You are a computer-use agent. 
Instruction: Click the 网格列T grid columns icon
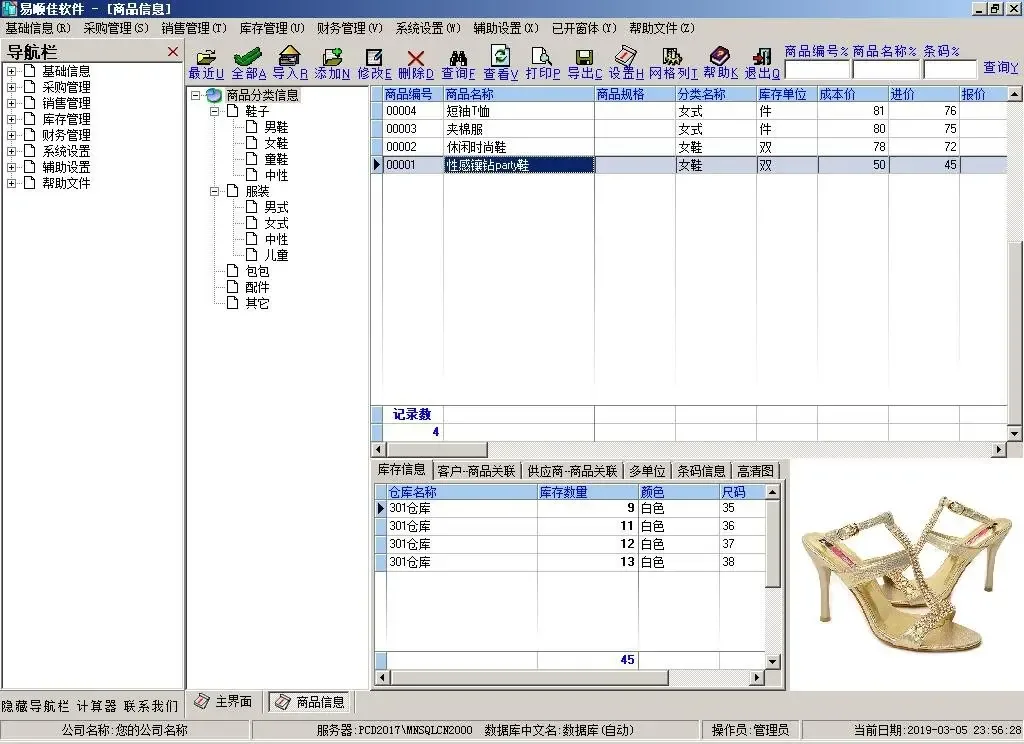click(672, 57)
